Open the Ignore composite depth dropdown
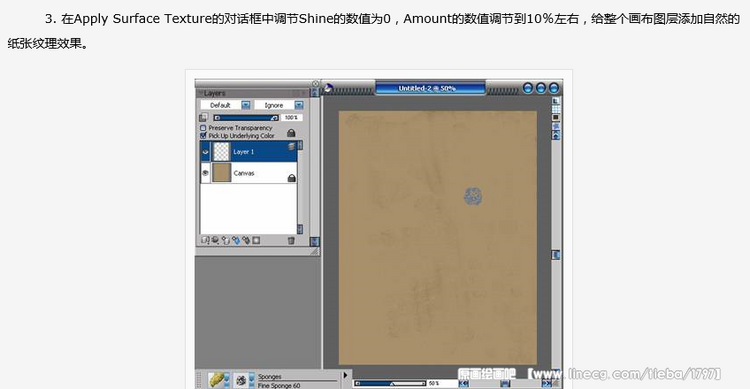750x389 pixels. coord(299,105)
